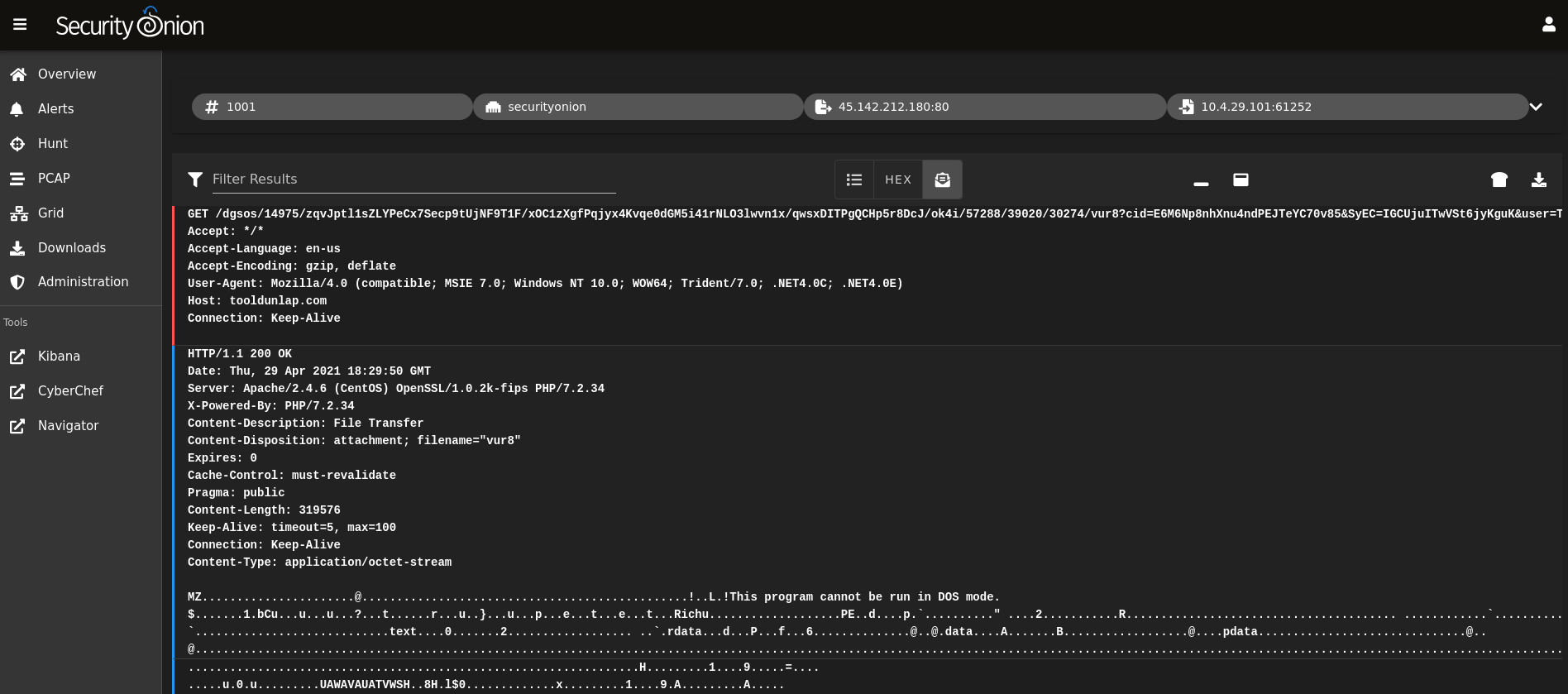The image size is (1568, 694).
Task: Send PCAP to CyberChef icon
Action: click(1499, 179)
